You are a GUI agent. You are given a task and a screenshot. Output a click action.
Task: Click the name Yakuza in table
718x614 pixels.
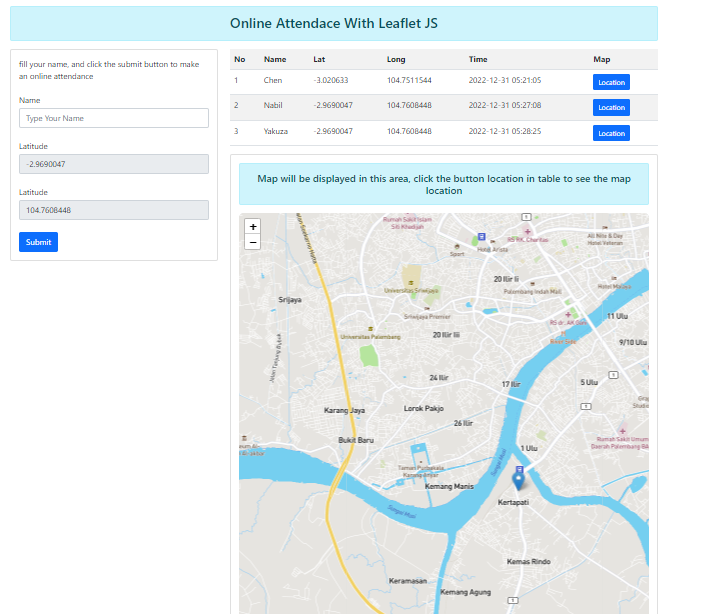click(276, 131)
